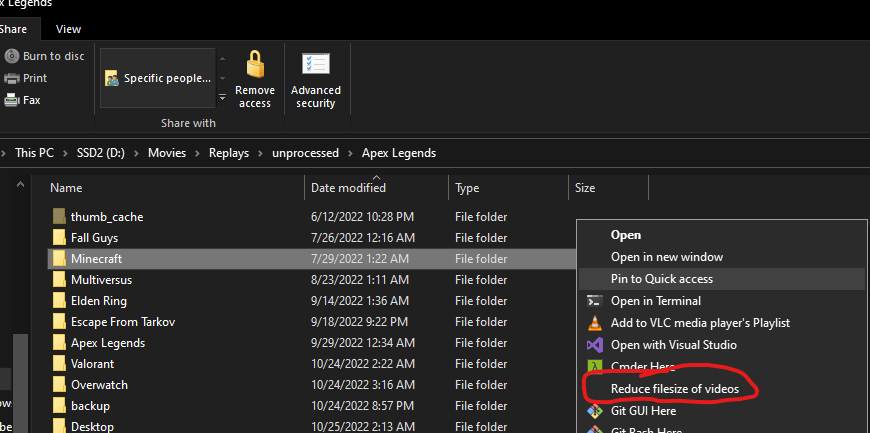This screenshot has height=433, width=870.
Task: Click the Git GUI Here icon
Action: click(595, 411)
